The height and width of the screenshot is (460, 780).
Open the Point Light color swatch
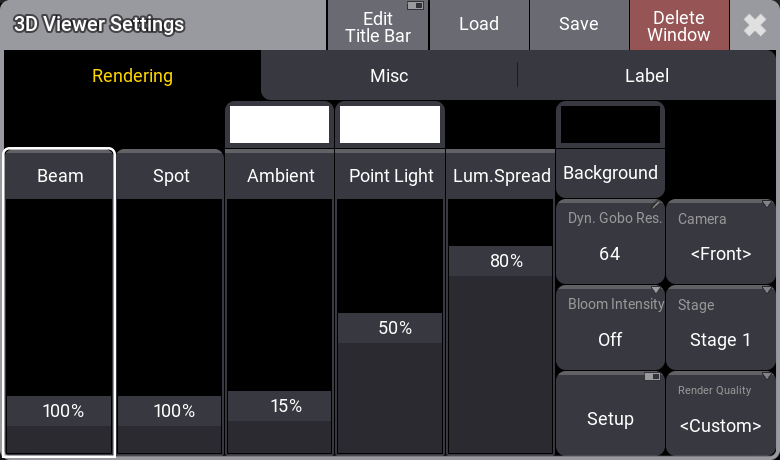click(389, 124)
